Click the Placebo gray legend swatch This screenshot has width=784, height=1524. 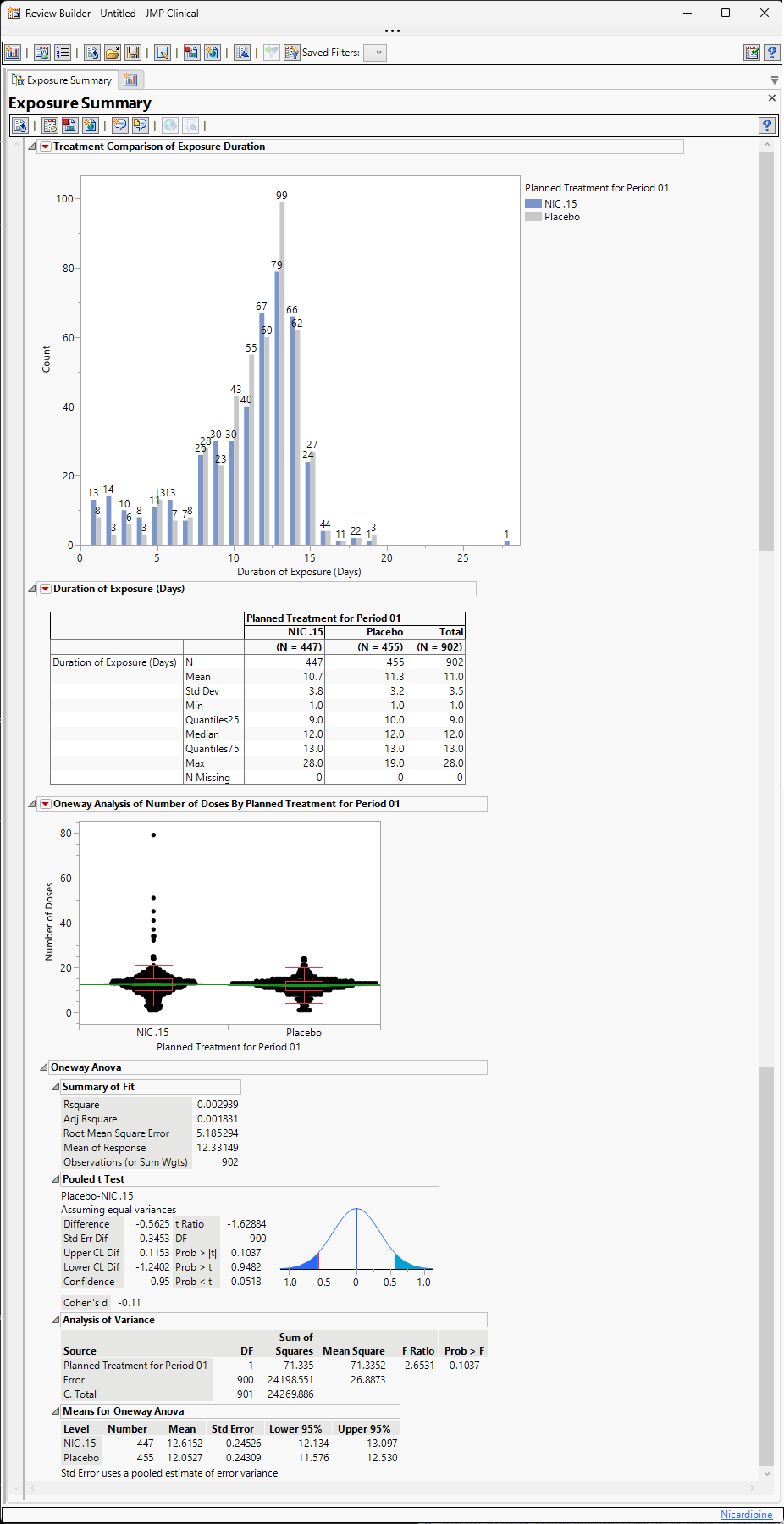pyautogui.click(x=533, y=217)
